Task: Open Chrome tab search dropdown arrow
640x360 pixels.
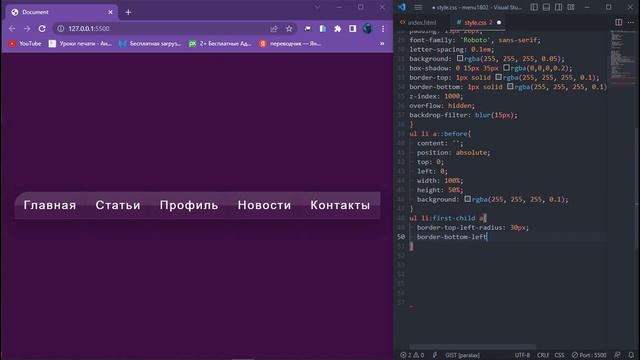Action: (317, 7)
